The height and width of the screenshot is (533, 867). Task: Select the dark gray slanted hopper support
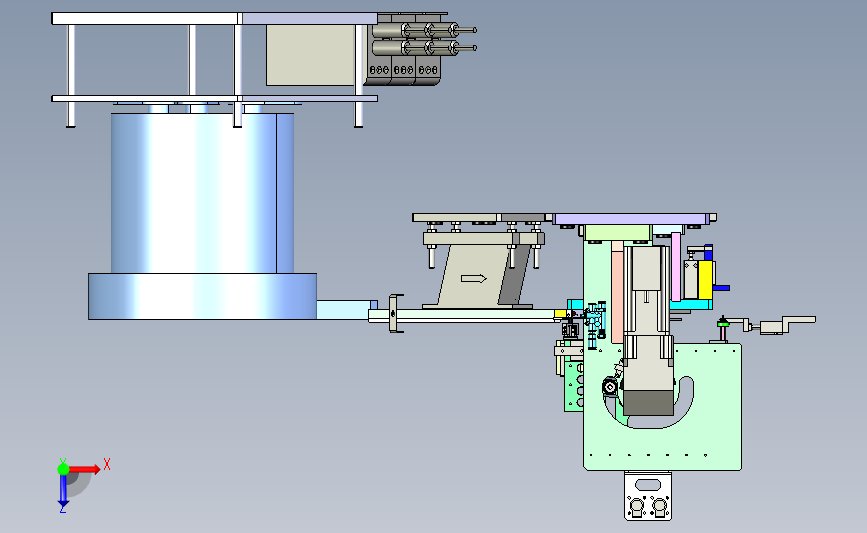tap(514, 275)
